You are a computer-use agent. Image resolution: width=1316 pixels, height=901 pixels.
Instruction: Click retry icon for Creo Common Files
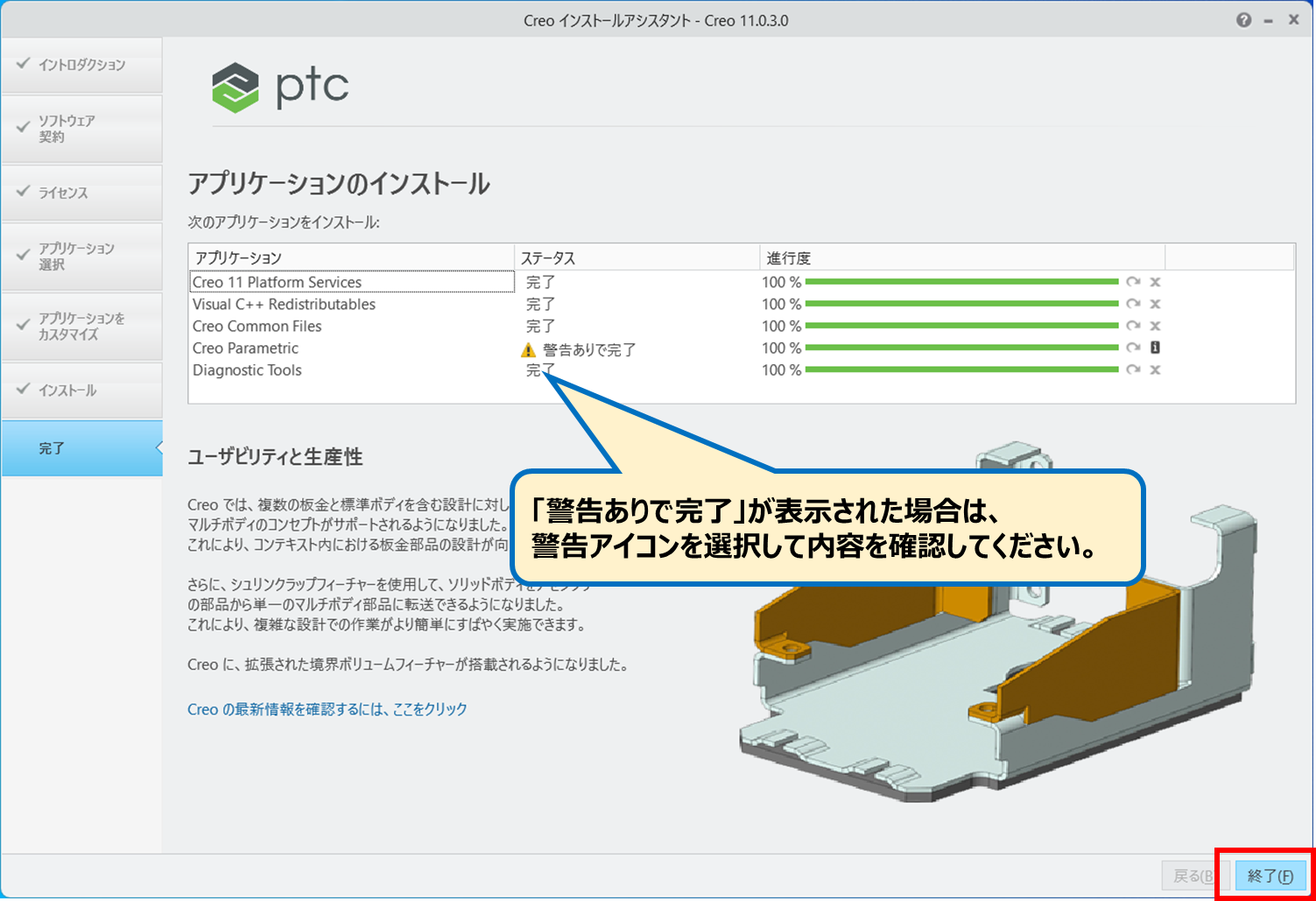pyautogui.click(x=1133, y=326)
